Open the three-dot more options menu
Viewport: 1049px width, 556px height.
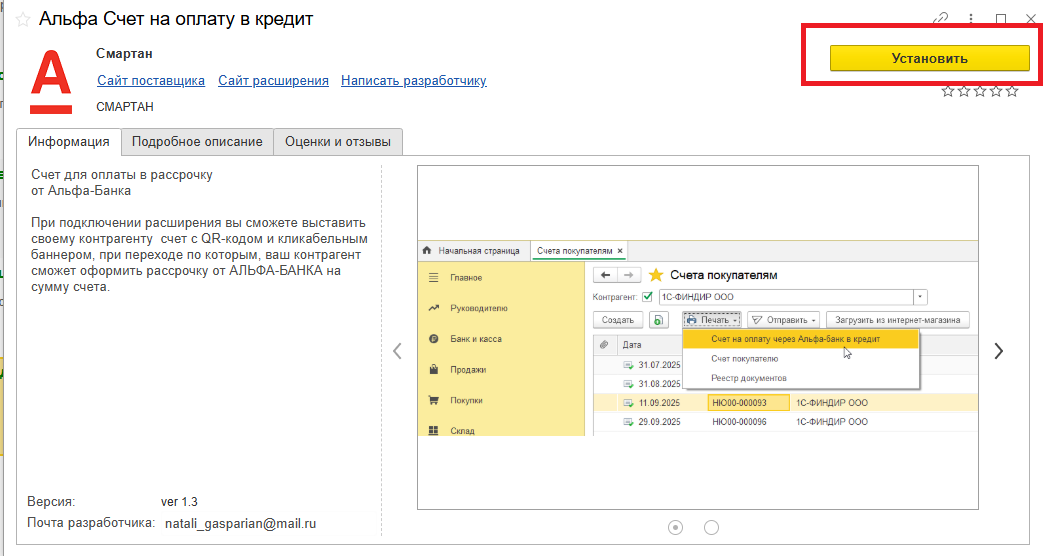[971, 19]
